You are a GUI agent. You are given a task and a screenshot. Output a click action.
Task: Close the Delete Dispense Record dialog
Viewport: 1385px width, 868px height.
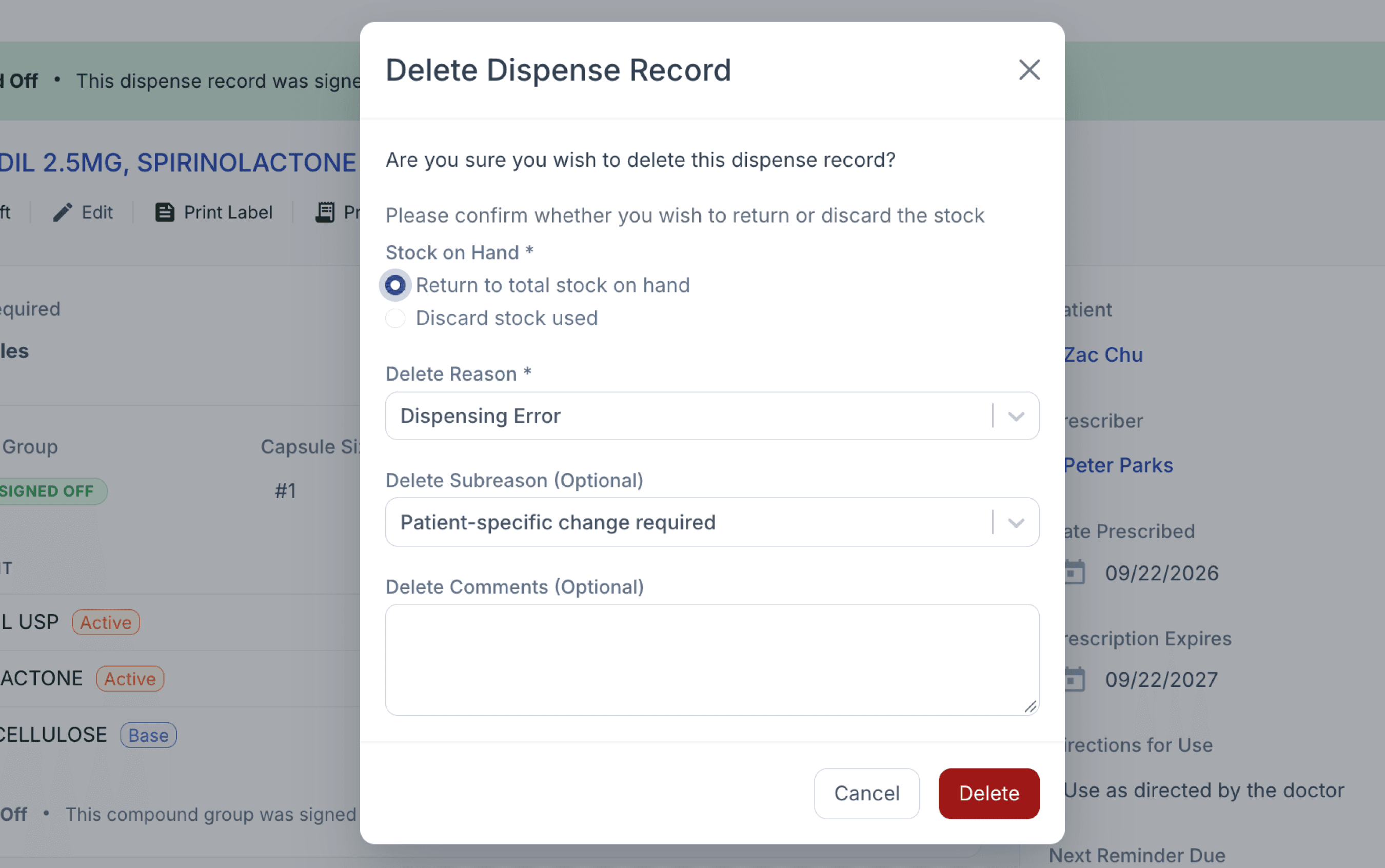coord(1029,70)
